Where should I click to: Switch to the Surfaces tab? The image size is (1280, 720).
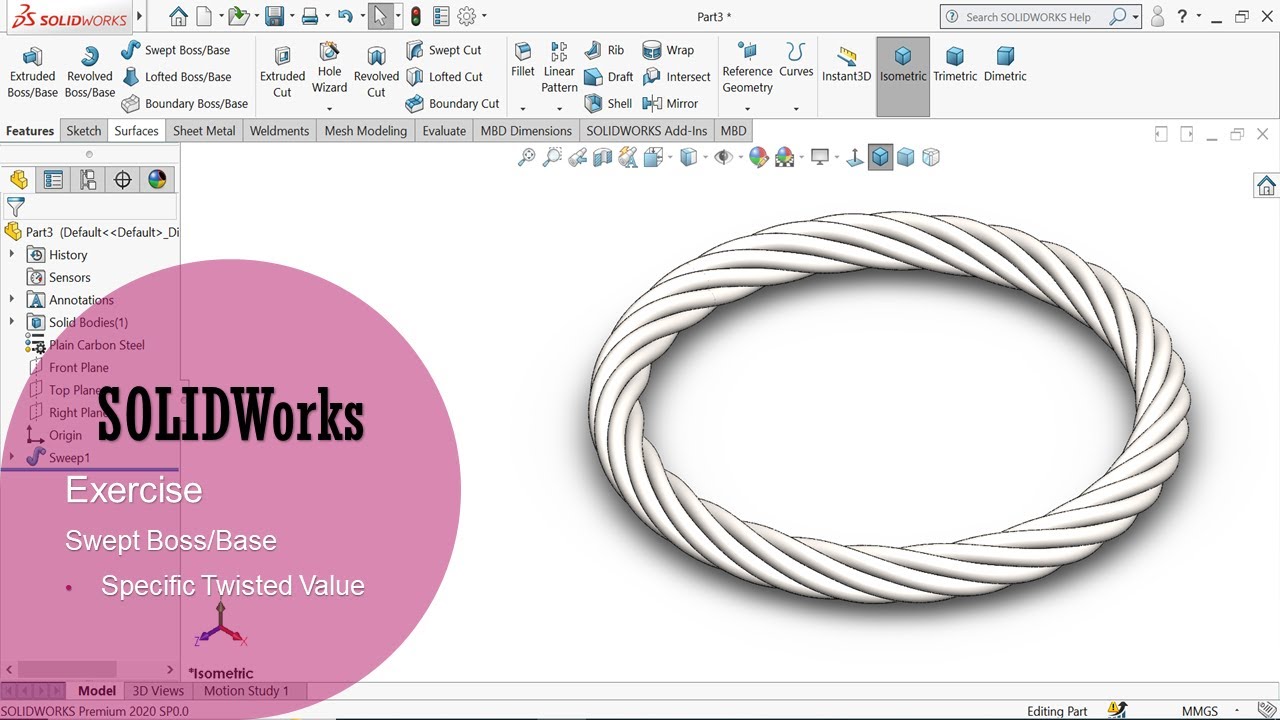pyautogui.click(x=136, y=131)
